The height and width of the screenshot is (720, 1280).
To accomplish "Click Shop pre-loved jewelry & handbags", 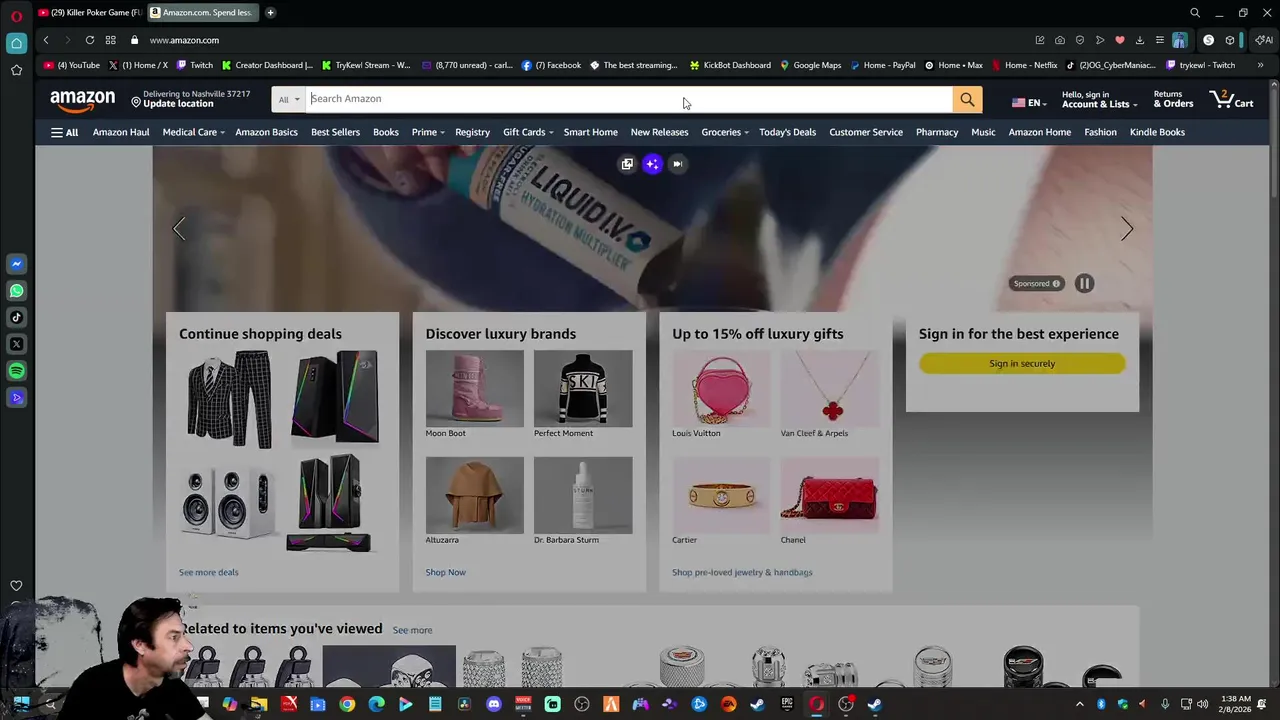I will click(x=742, y=572).
